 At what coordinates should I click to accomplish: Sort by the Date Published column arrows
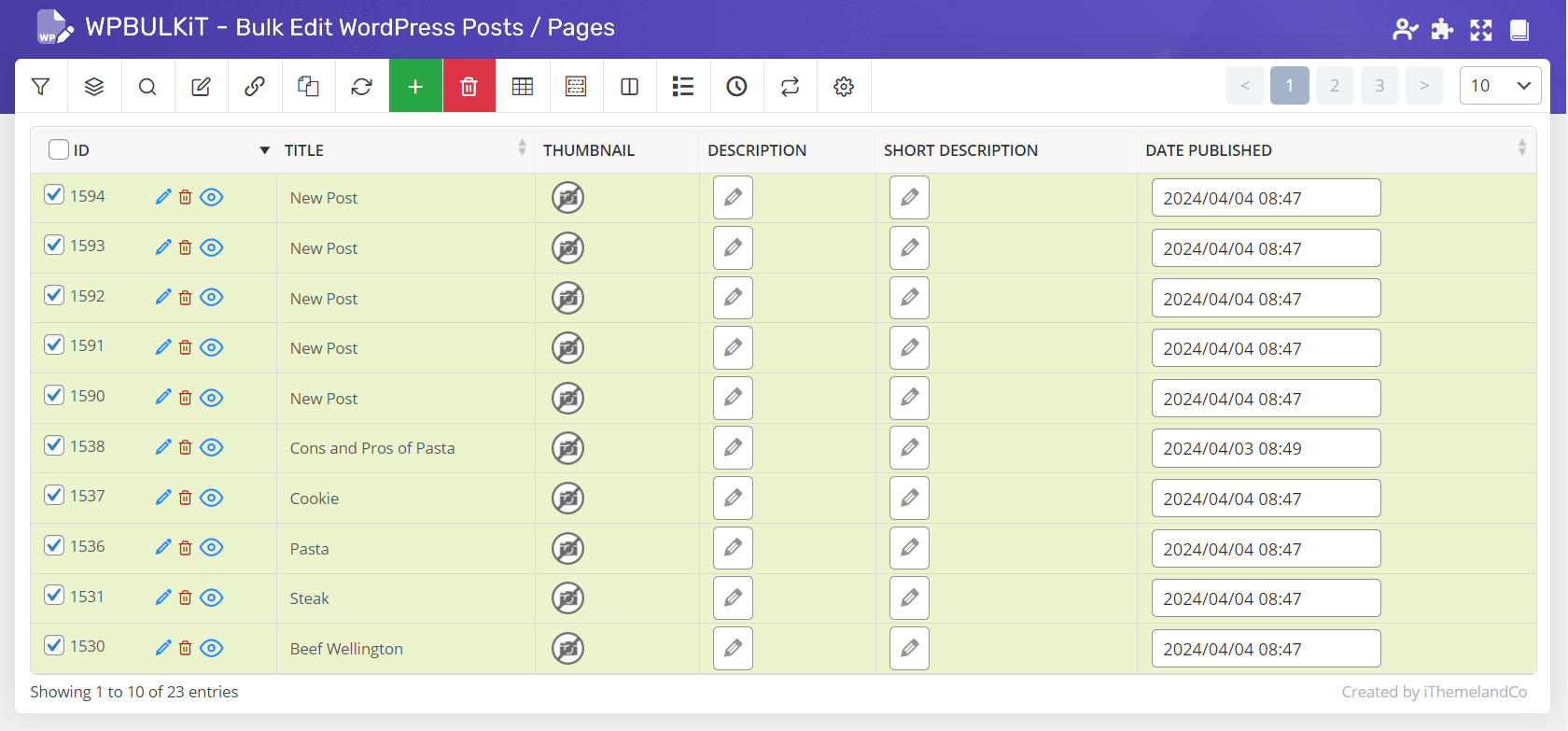click(x=1521, y=148)
